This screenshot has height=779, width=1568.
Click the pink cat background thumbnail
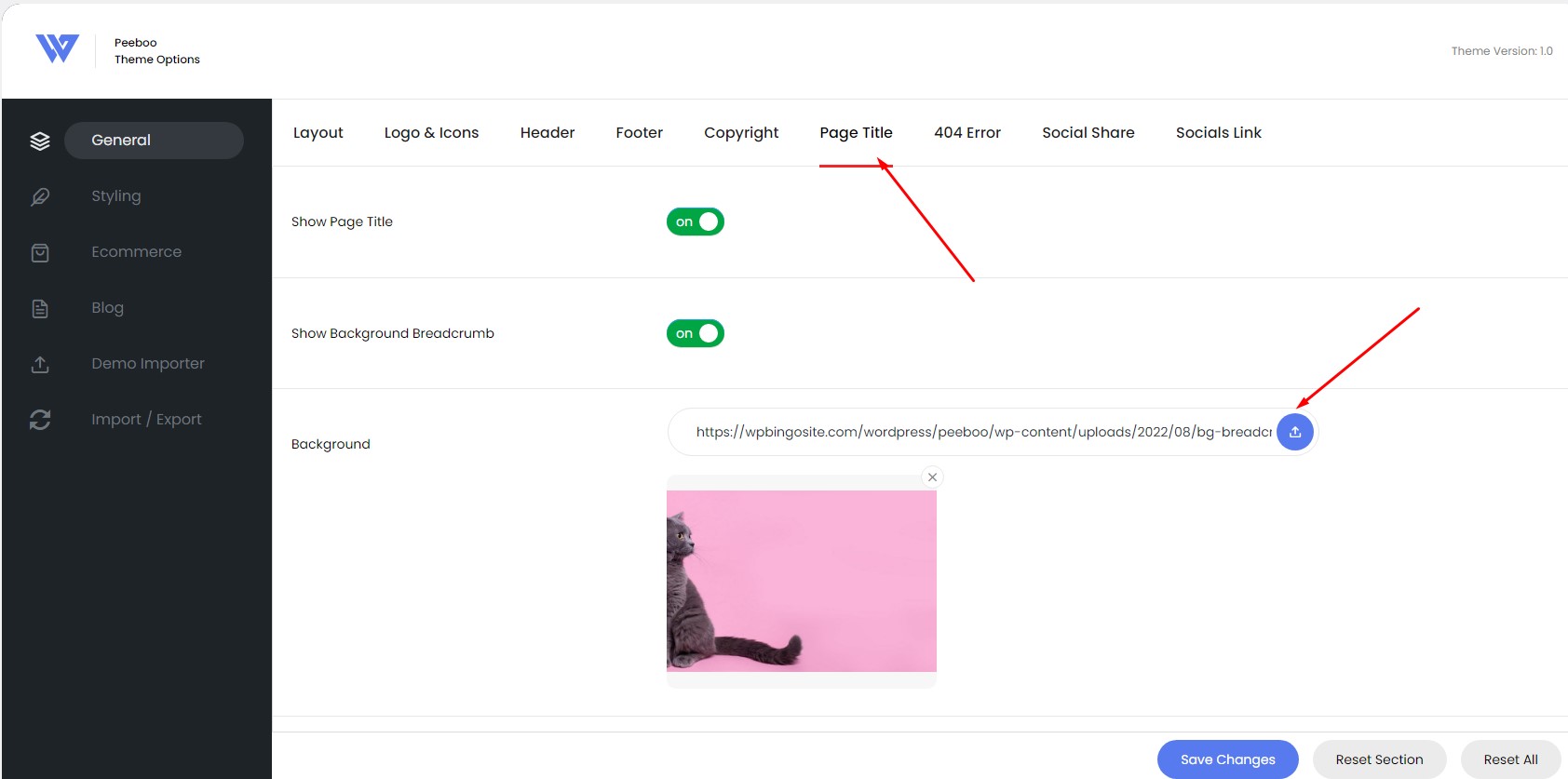point(802,581)
